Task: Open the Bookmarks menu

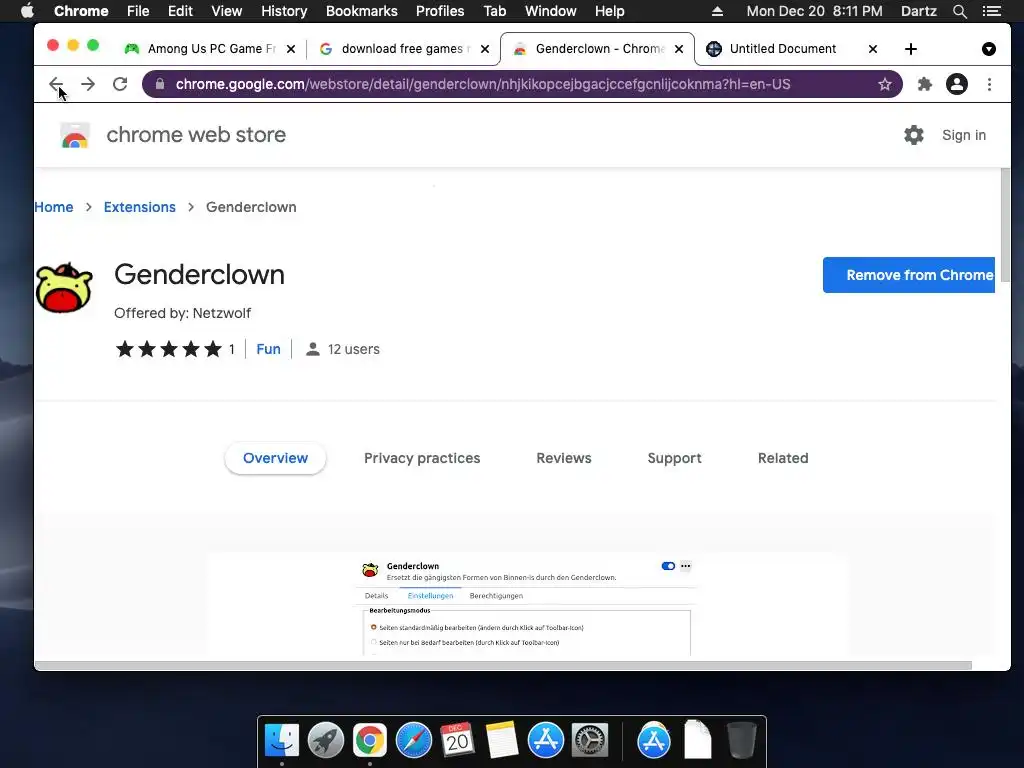Action: (361, 11)
